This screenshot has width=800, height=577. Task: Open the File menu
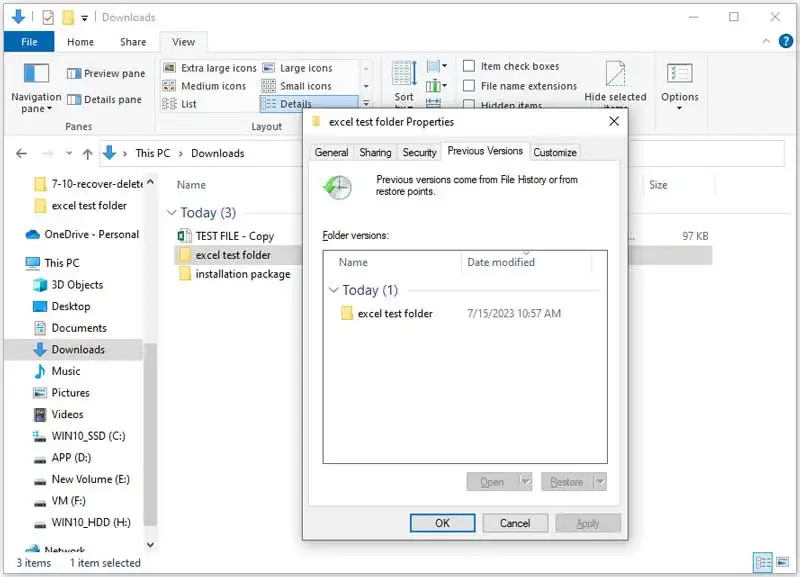29,42
